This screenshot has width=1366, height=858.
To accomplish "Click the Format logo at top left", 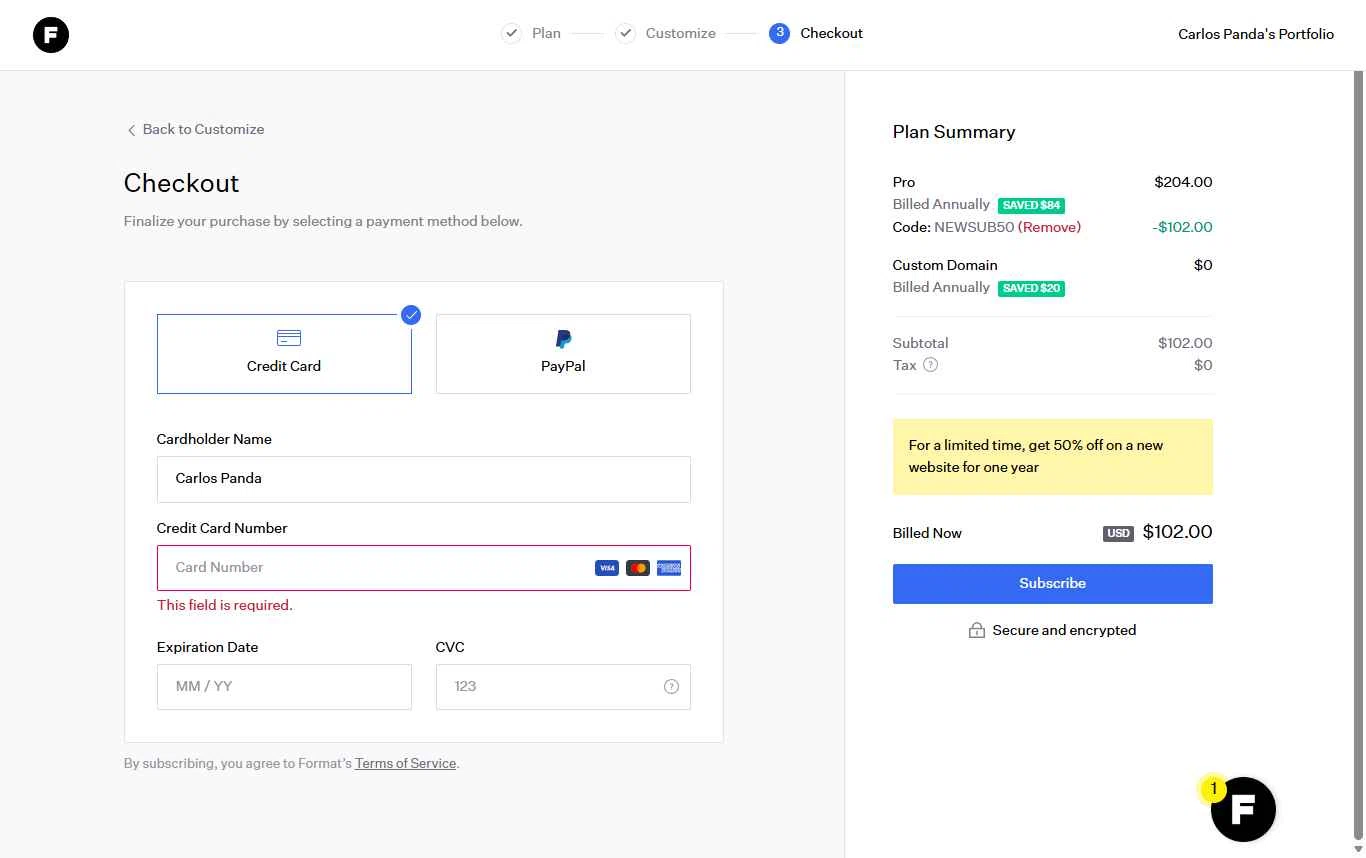I will pyautogui.click(x=51, y=35).
